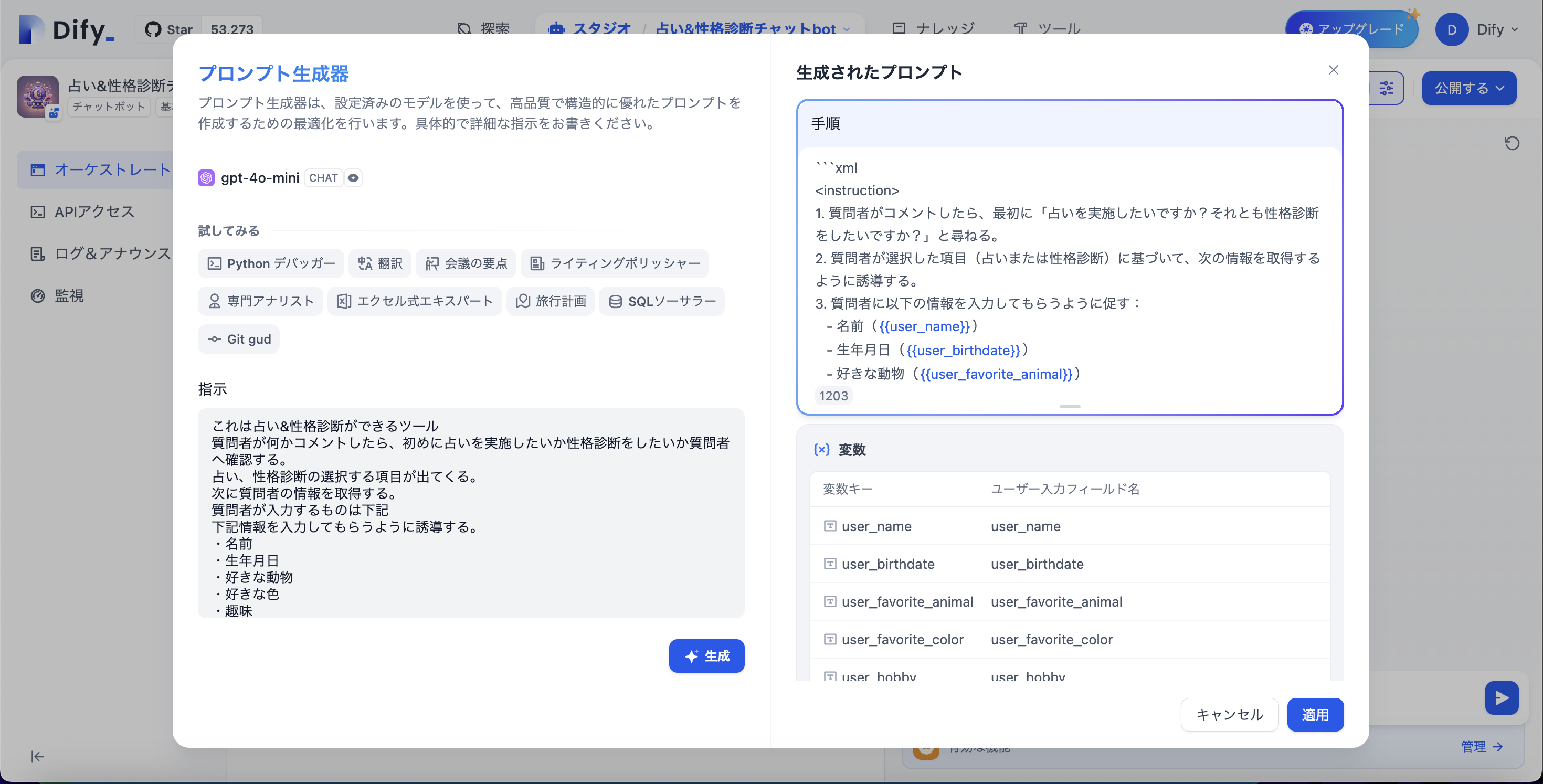Open the model settings sliders icon
1543x784 pixels.
pos(1387,88)
